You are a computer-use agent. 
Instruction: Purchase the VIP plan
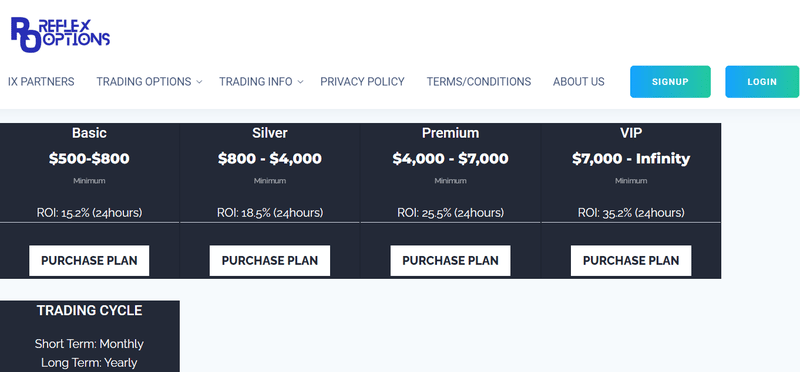[631, 261]
